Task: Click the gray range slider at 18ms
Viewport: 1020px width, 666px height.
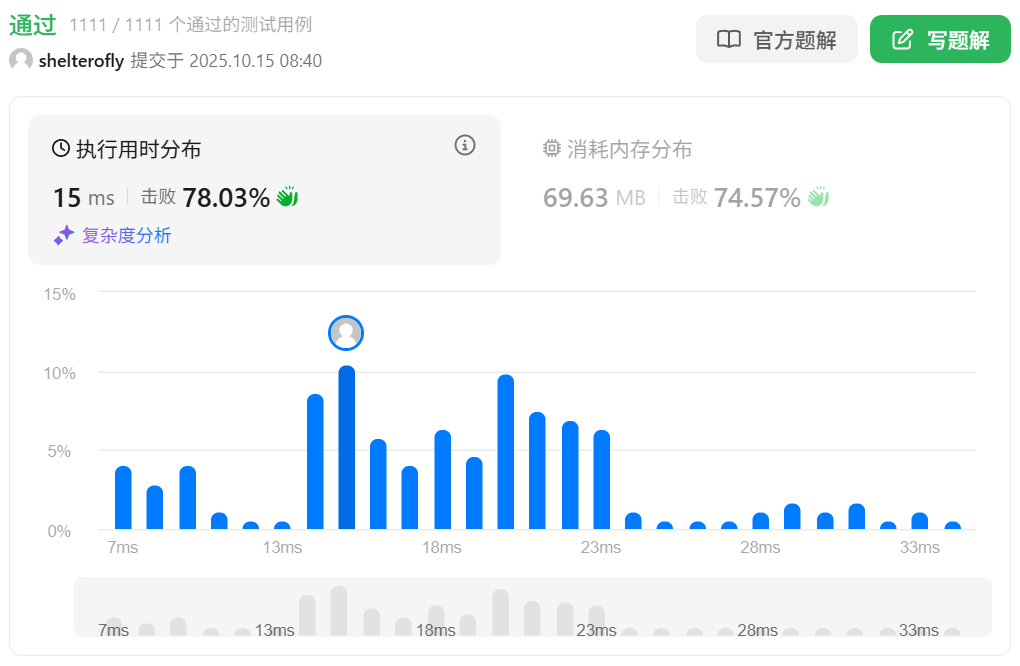Action: coord(436,620)
